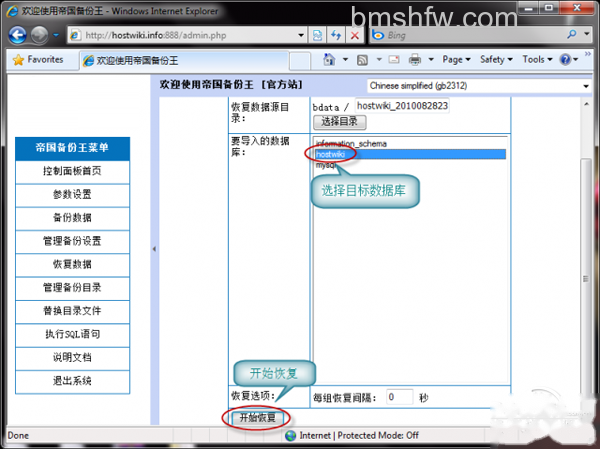Click the page icon in address bar
The height and width of the screenshot is (449, 600).
click(75, 35)
